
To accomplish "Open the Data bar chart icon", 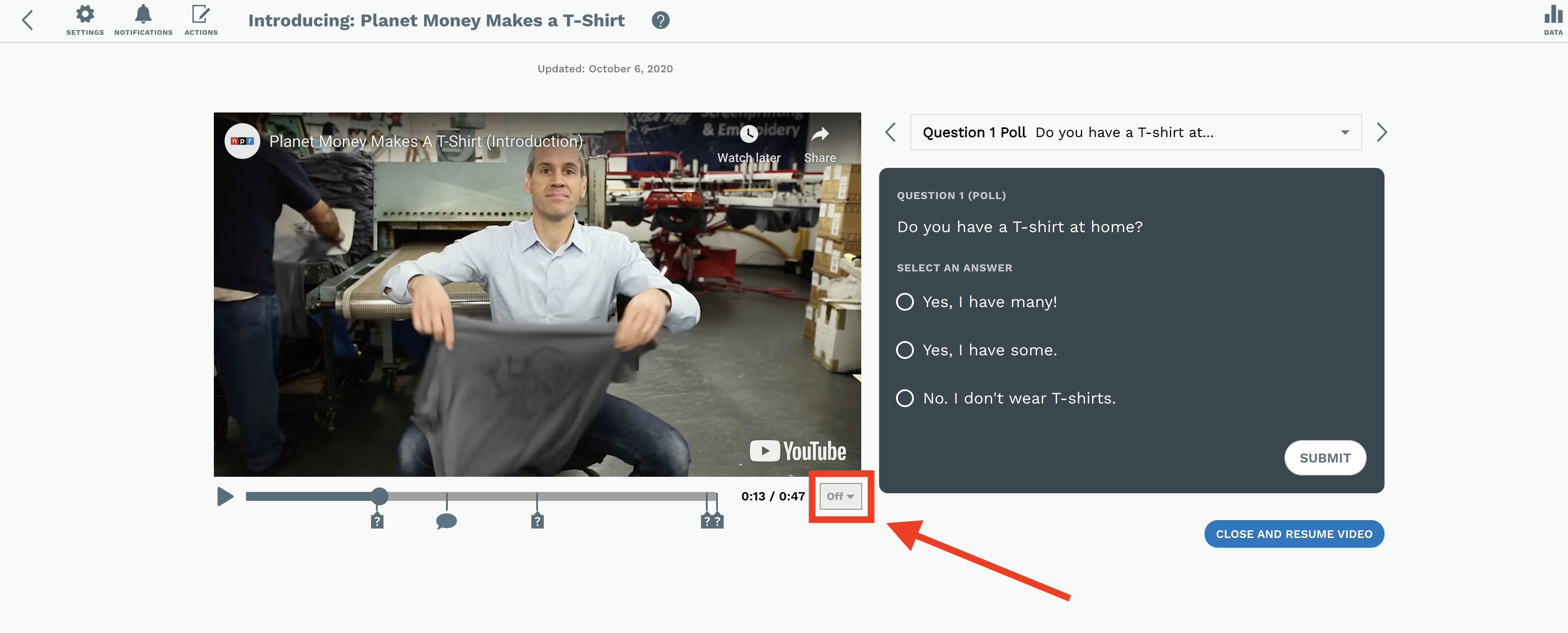I will point(1552,15).
